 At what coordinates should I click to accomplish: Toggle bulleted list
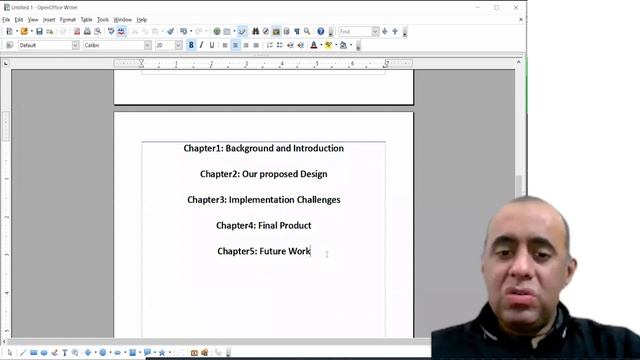coord(280,45)
